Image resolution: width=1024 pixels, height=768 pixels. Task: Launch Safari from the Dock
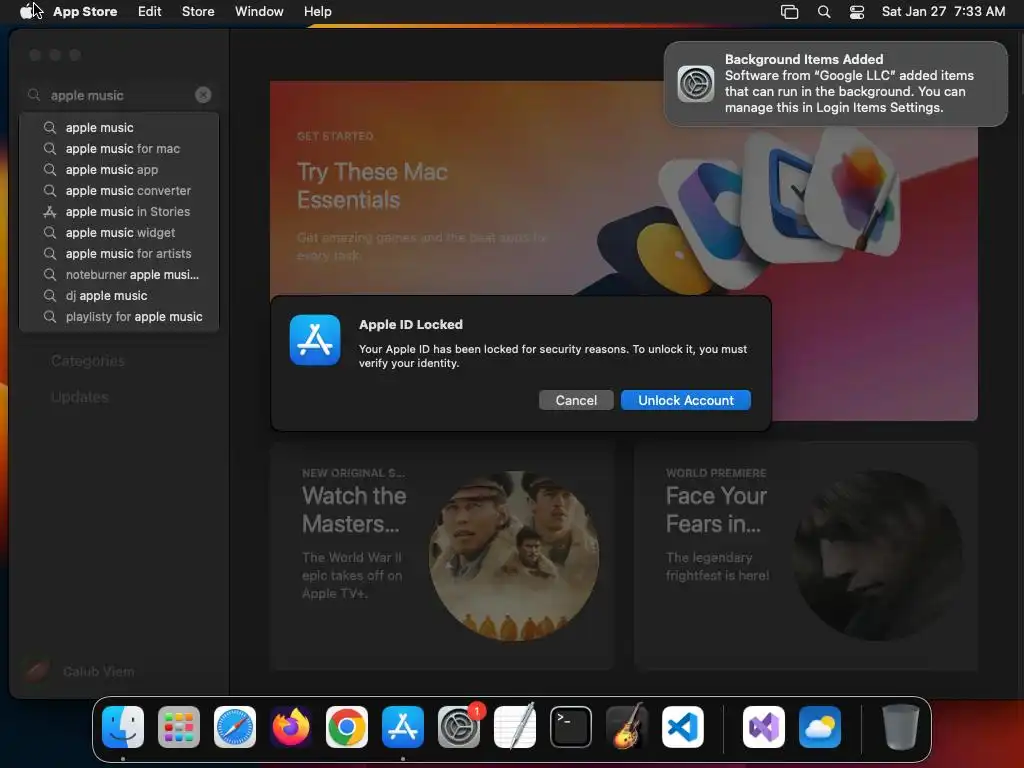[x=235, y=727]
